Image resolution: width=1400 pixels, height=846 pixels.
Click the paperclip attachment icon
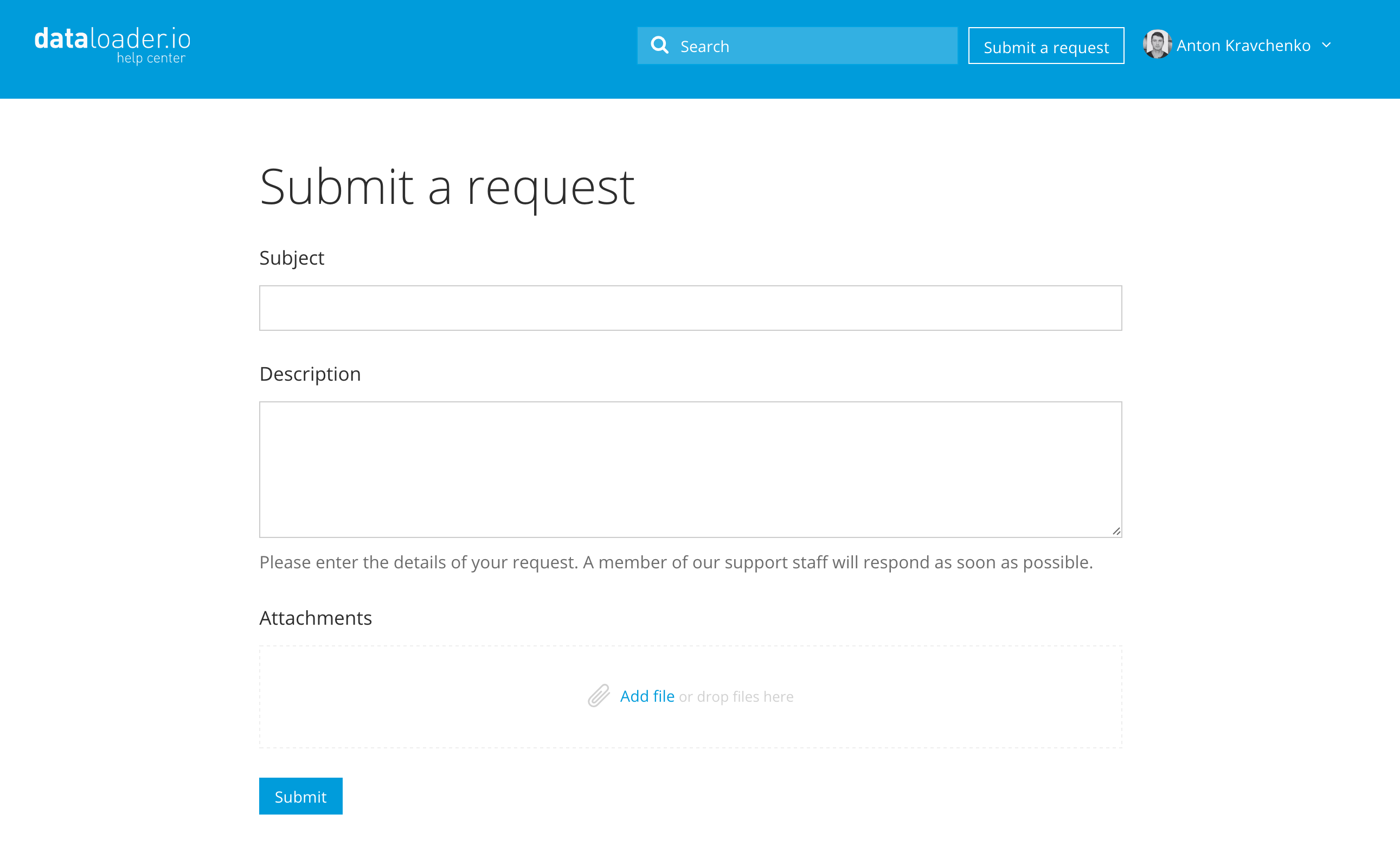[x=598, y=695]
